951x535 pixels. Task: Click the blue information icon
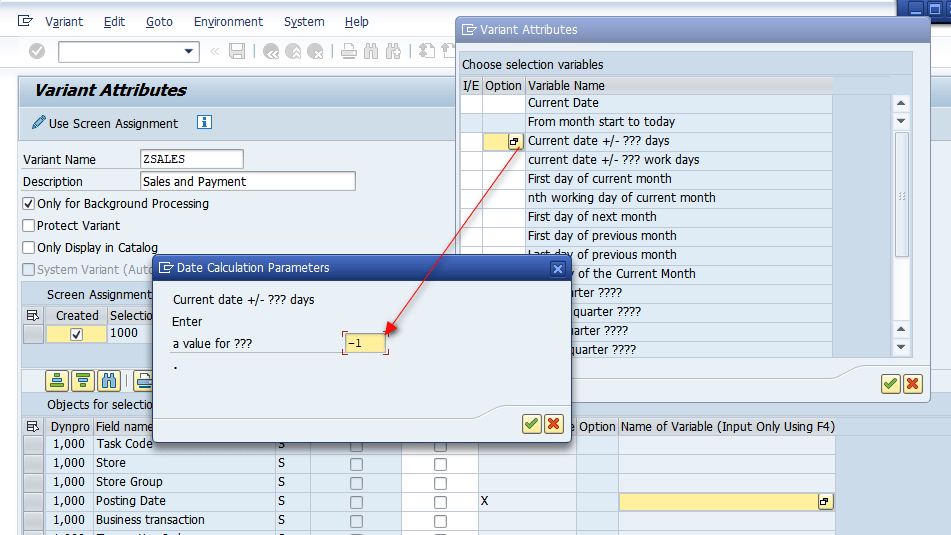(204, 122)
